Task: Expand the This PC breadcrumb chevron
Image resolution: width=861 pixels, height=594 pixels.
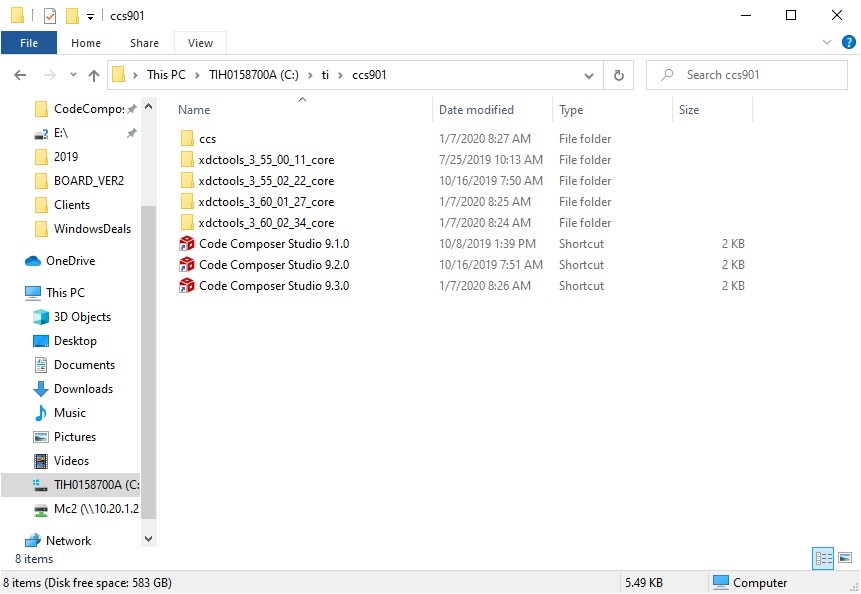Action: [197, 75]
